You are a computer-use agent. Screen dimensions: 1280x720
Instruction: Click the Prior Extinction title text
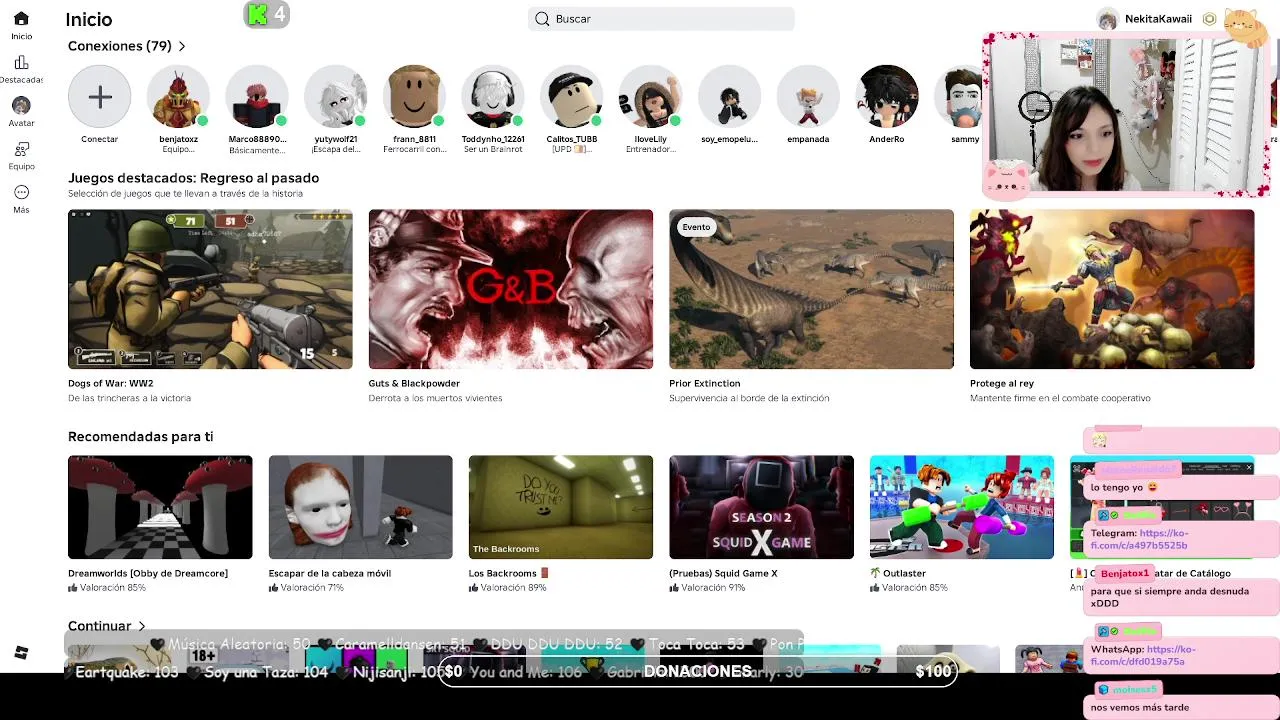click(x=705, y=383)
